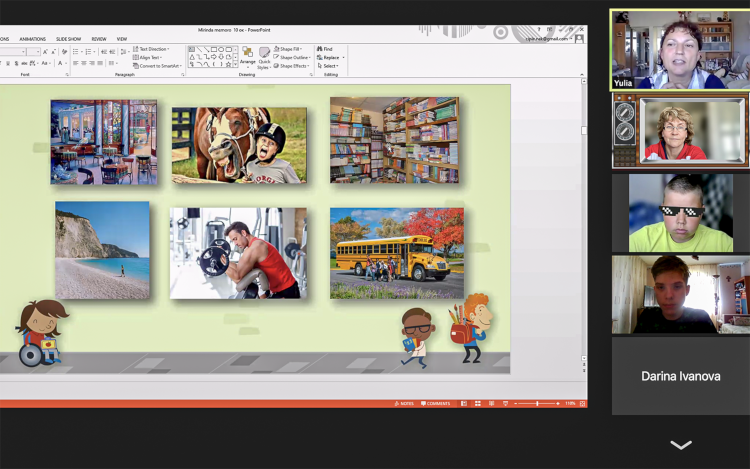Select the bookstore shelves picture
This screenshot has width=750, height=469.
coord(394,140)
